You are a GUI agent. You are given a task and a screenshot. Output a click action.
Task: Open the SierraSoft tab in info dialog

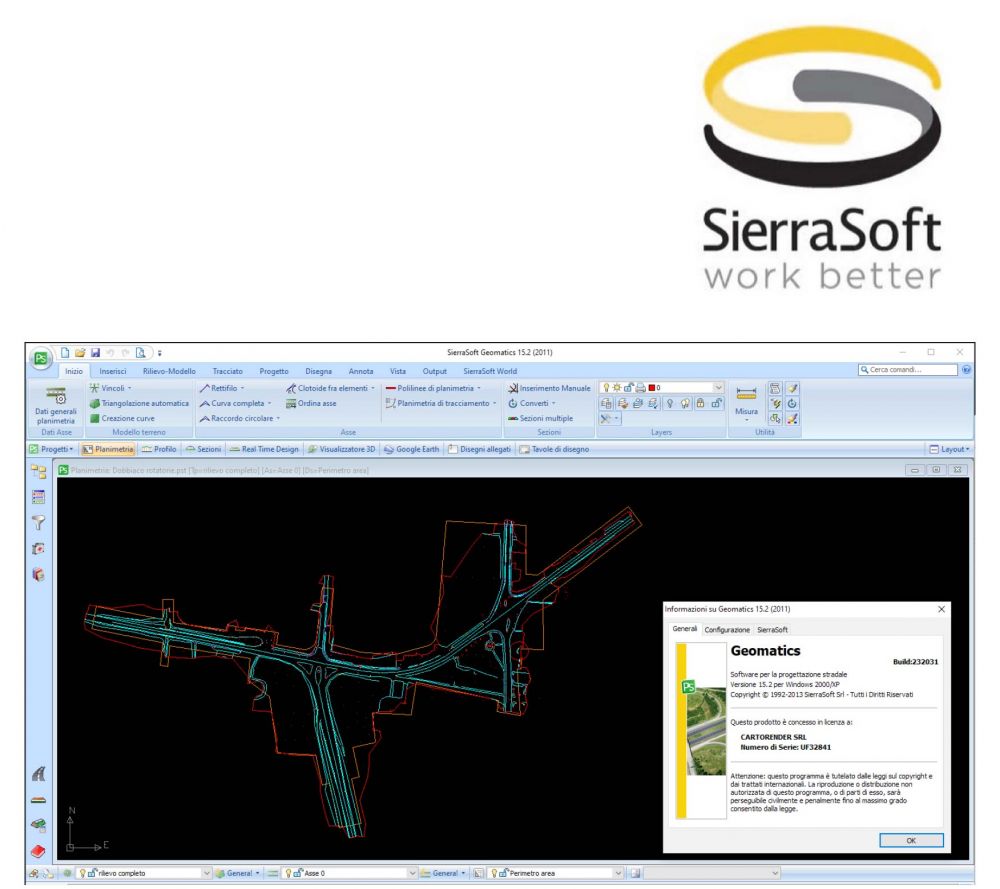[x=772, y=629]
